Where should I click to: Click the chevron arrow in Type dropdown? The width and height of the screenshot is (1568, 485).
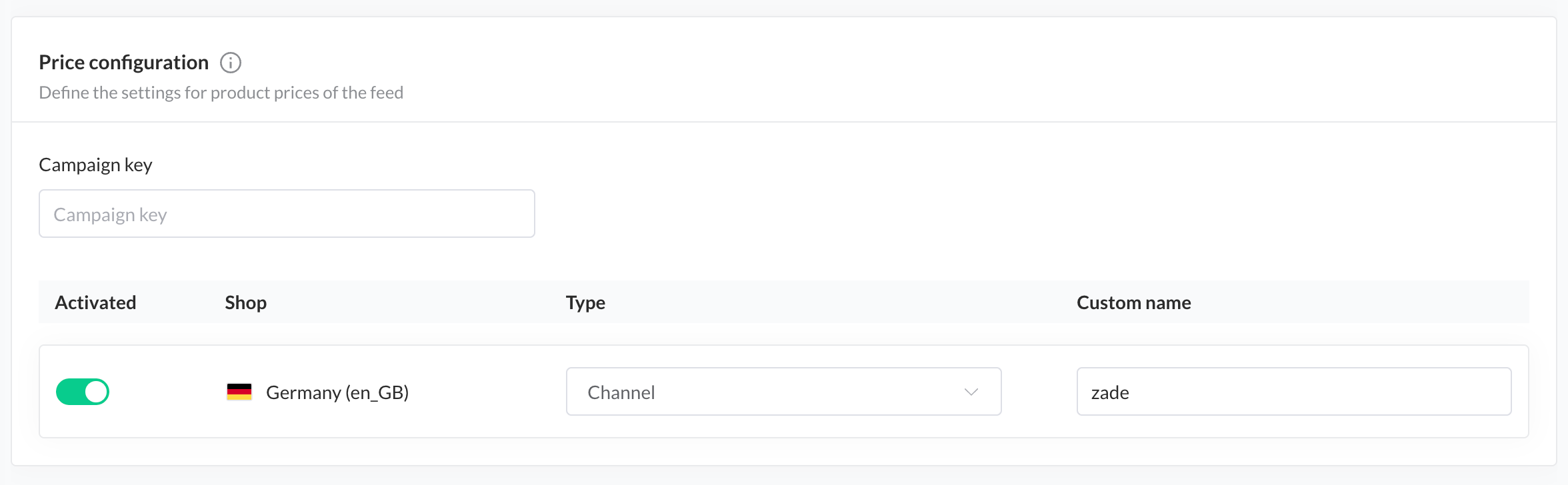point(971,392)
